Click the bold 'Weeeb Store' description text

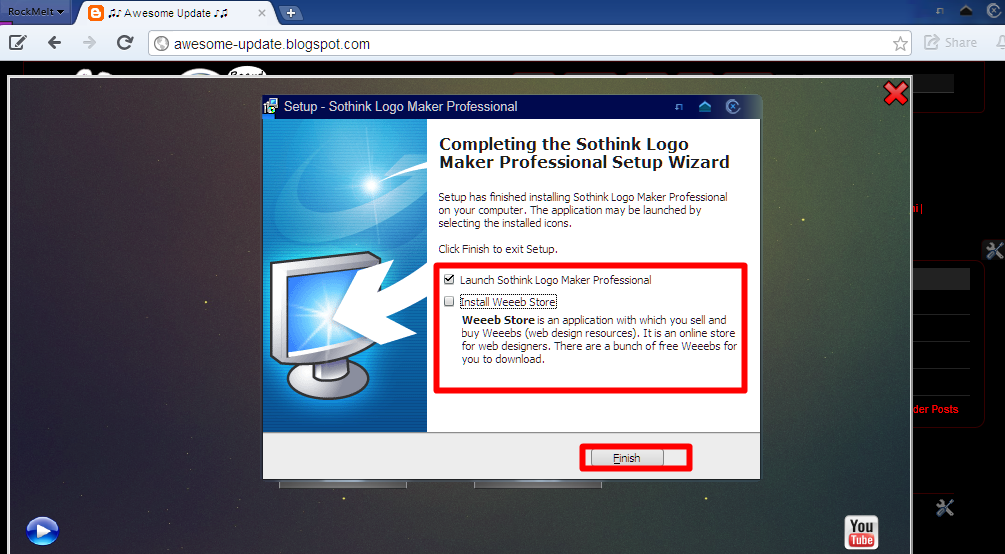point(499,319)
